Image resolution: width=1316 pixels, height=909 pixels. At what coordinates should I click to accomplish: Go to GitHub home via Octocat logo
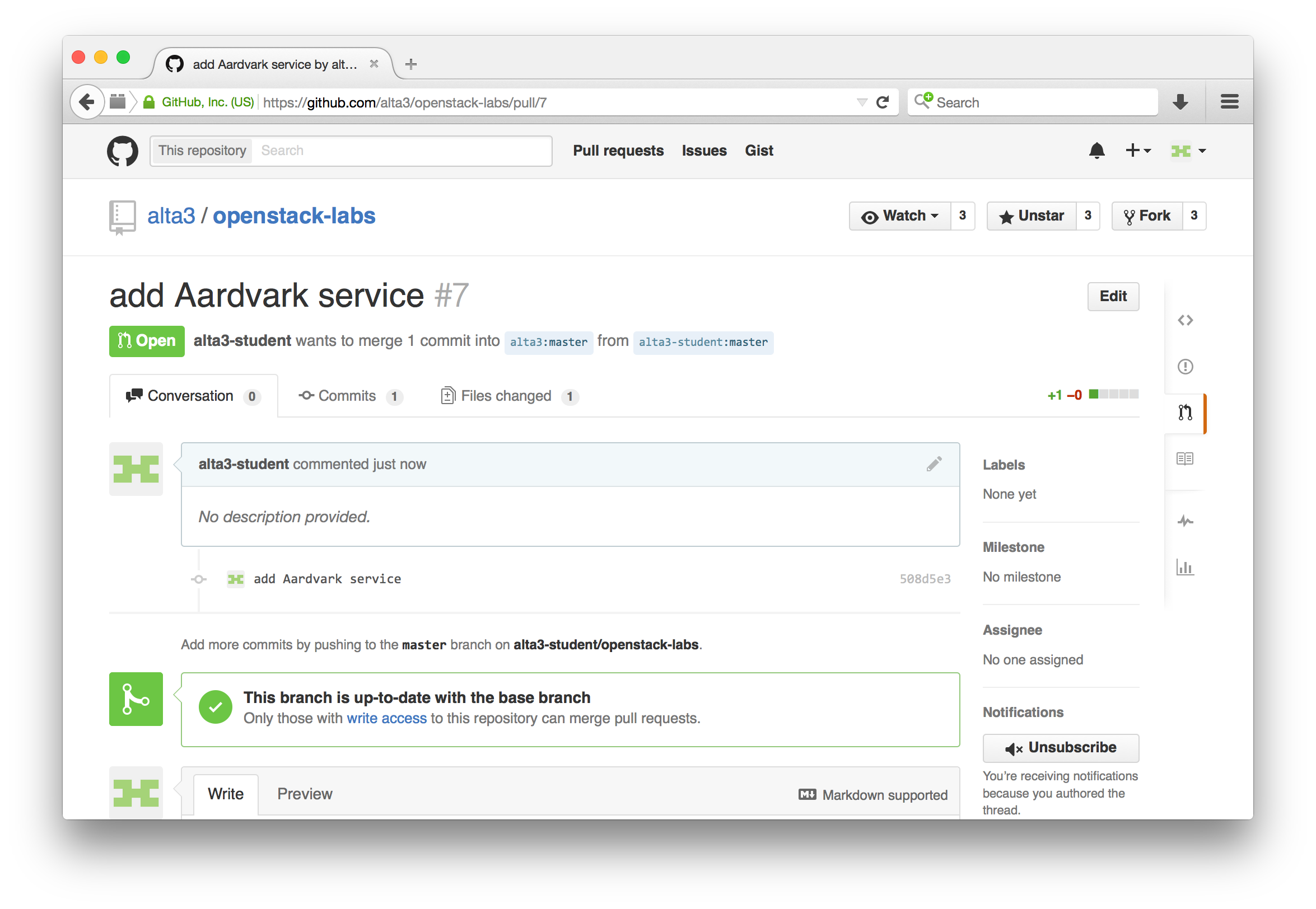click(x=123, y=151)
